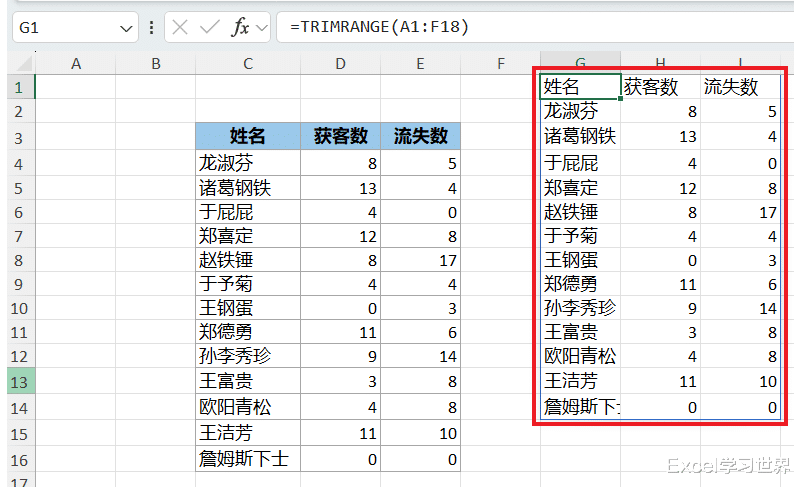Select column B header

coord(156,64)
